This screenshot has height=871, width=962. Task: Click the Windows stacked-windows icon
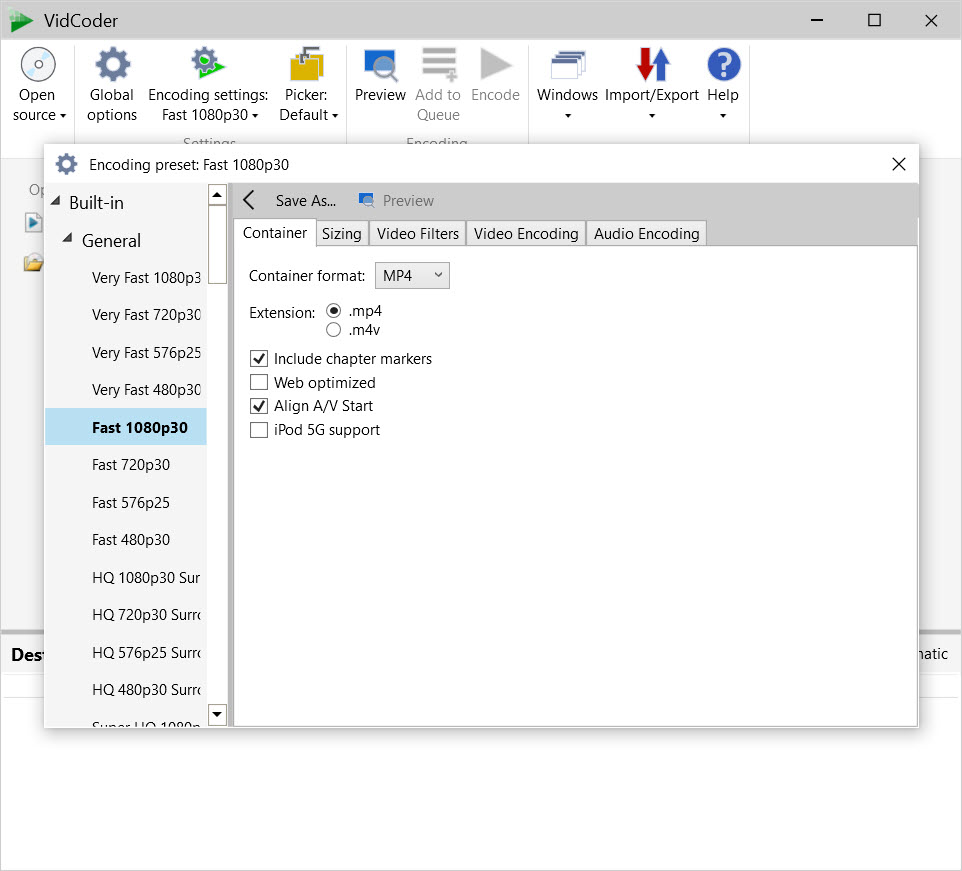[568, 65]
